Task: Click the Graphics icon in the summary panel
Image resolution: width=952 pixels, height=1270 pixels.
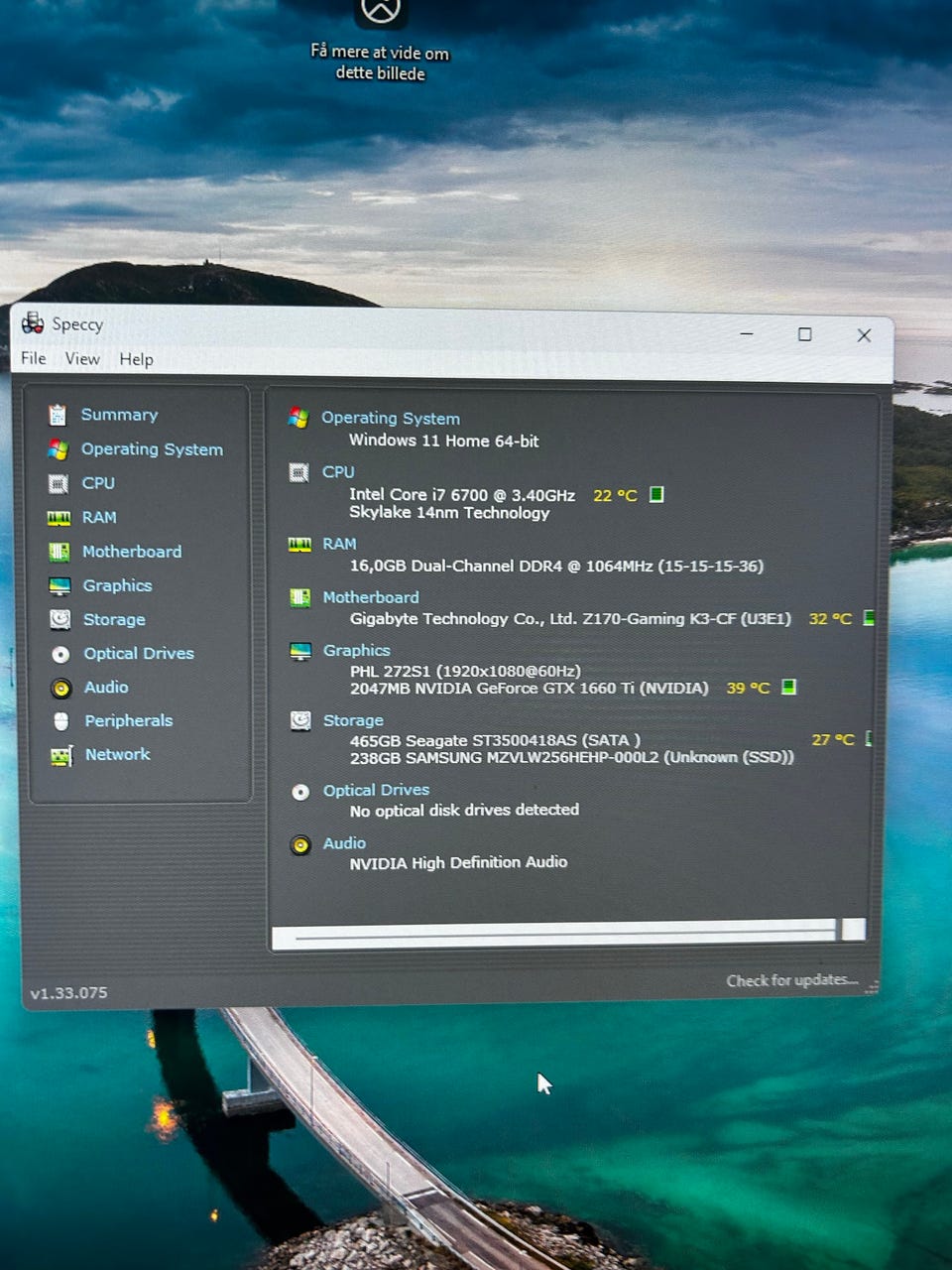Action: coord(300,651)
